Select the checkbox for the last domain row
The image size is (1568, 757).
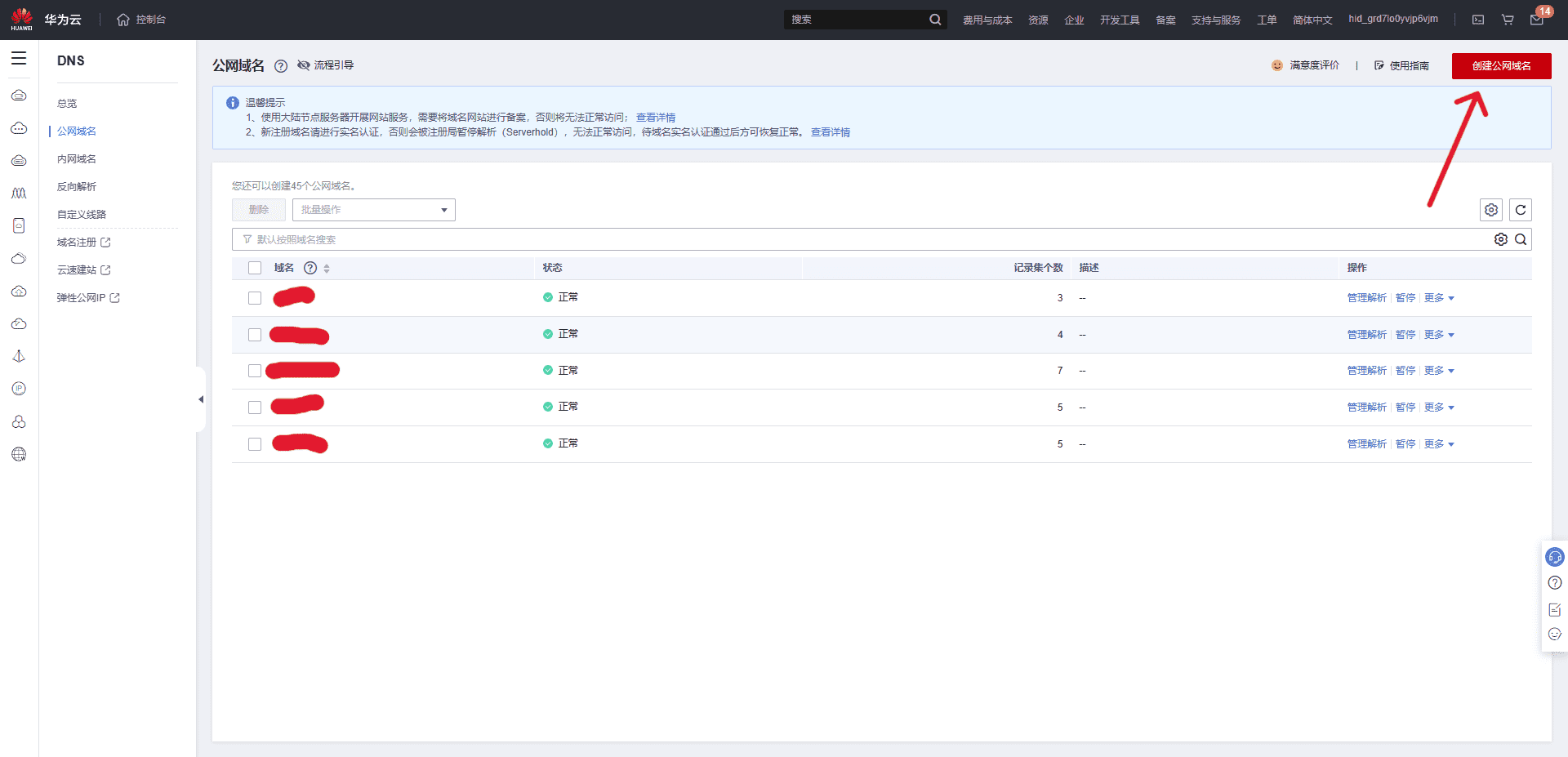tap(255, 444)
